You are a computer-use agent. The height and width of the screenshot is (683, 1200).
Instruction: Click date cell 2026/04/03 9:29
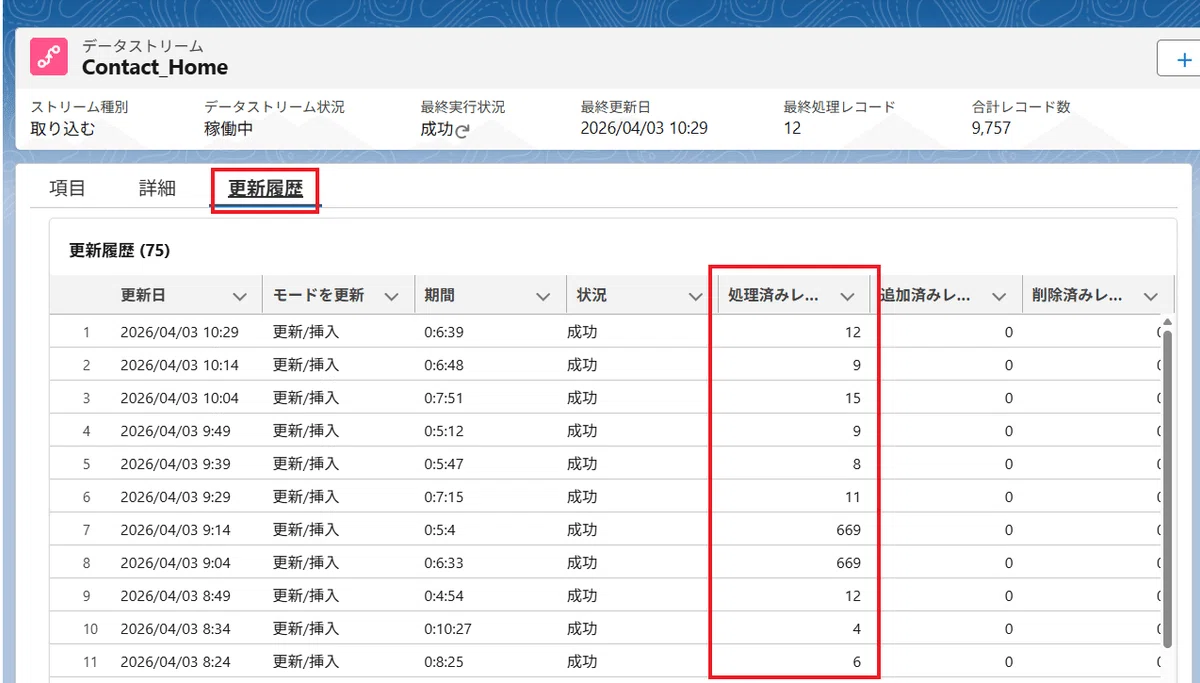coord(175,497)
